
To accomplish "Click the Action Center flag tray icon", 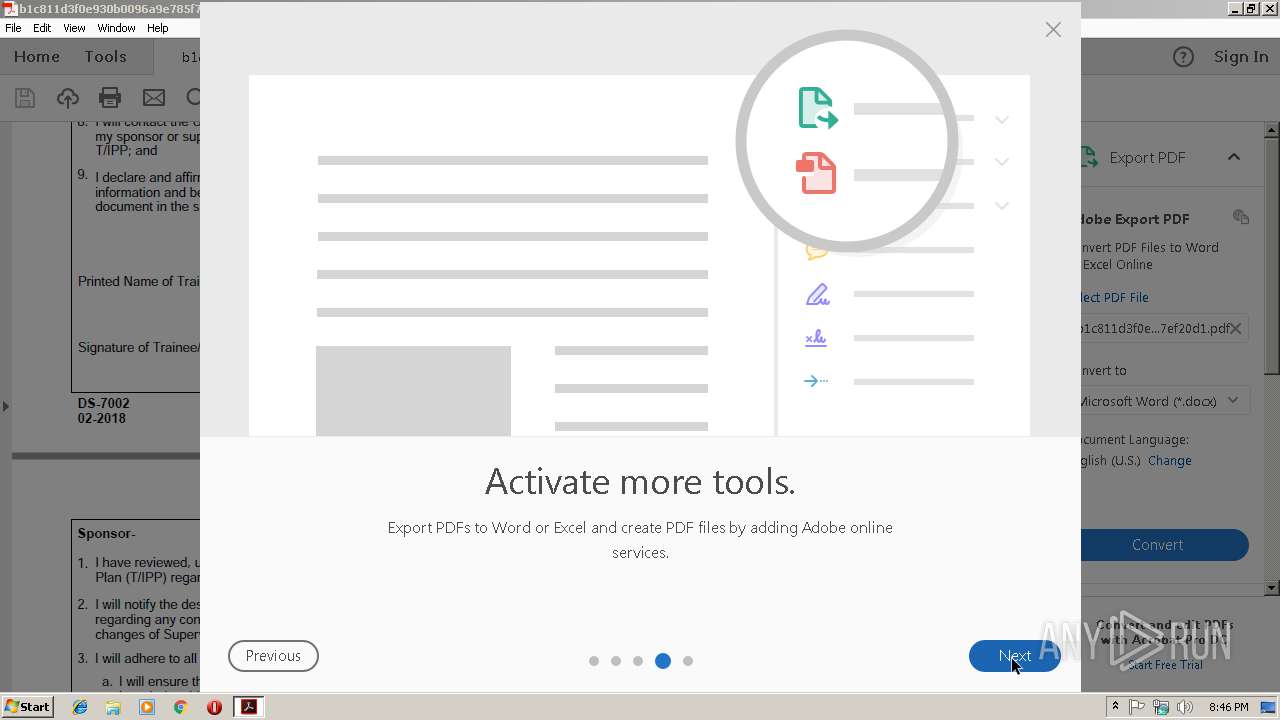I will pos(1137,707).
